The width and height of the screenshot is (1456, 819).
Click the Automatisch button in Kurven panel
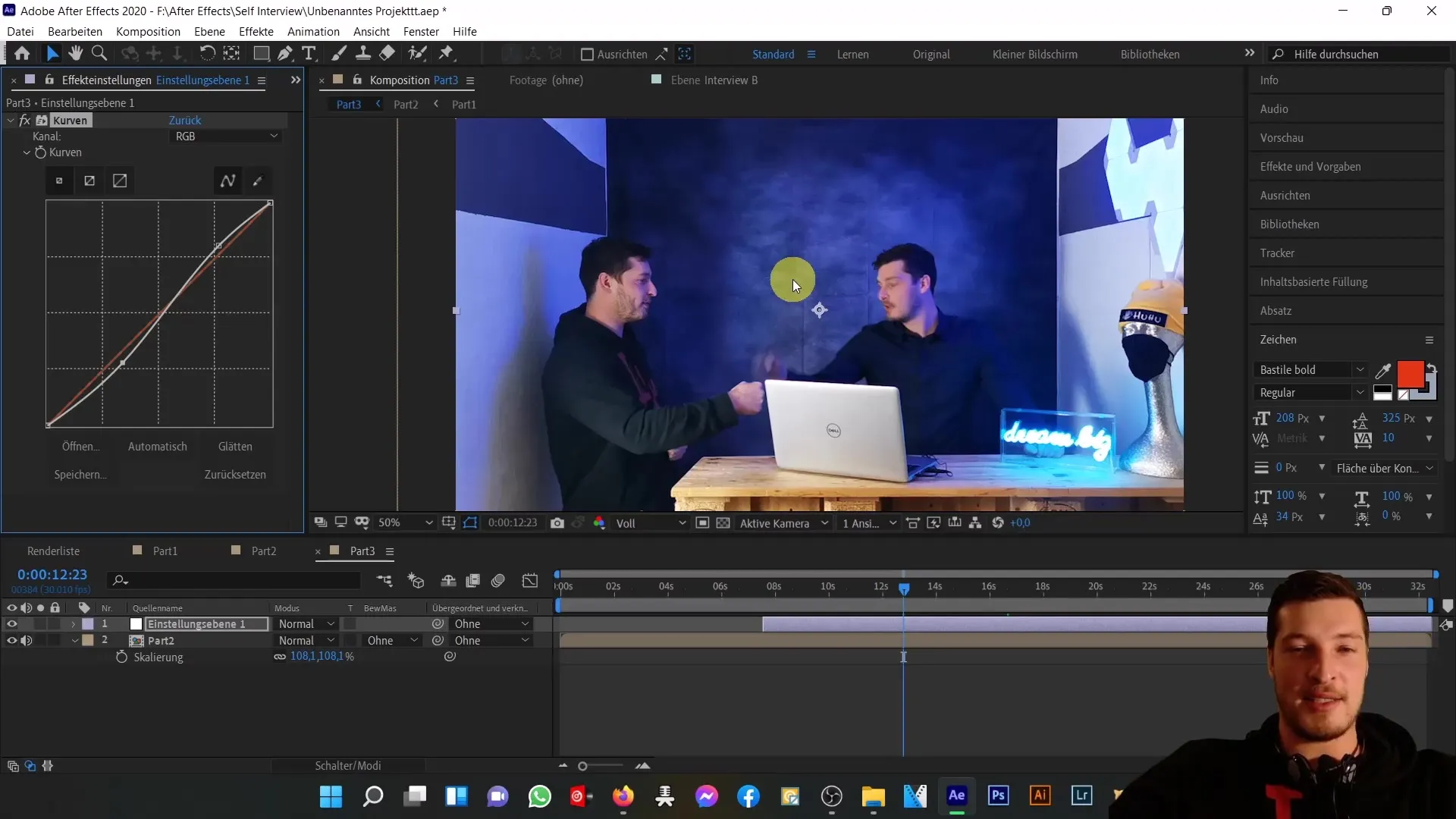tap(157, 446)
